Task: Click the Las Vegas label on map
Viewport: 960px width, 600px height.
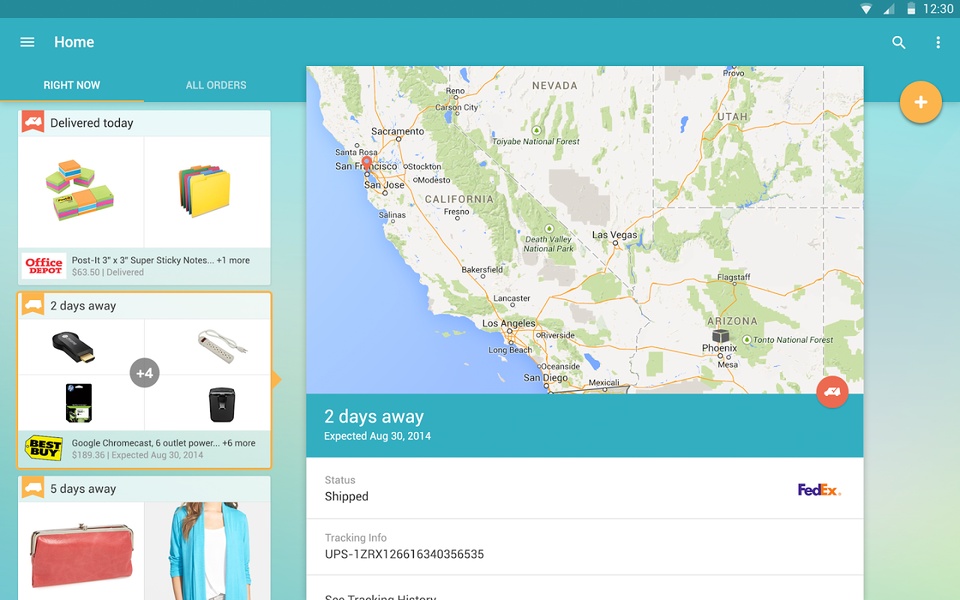Action: (614, 234)
